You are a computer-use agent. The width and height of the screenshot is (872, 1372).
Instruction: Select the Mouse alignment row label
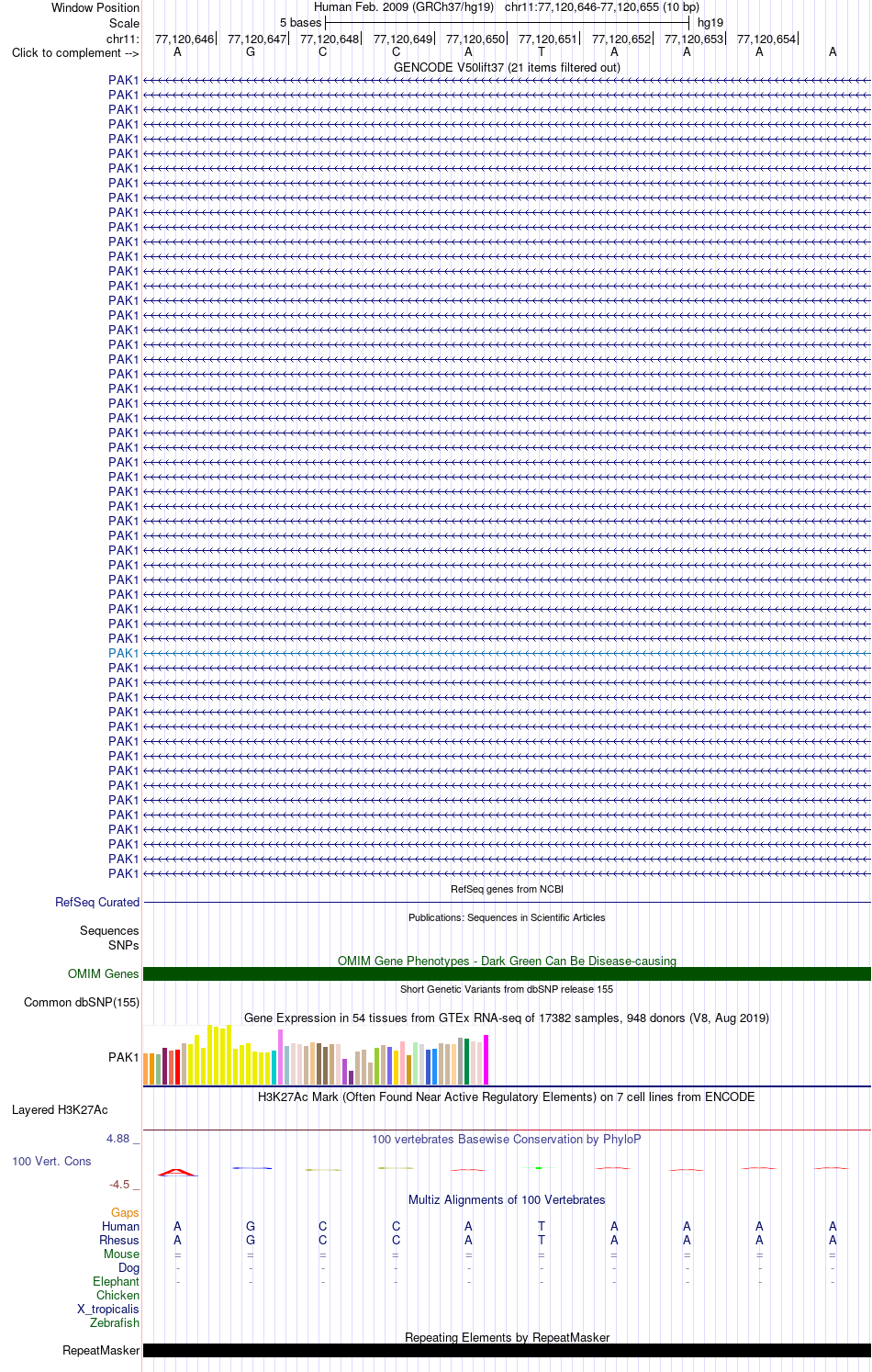121,1254
